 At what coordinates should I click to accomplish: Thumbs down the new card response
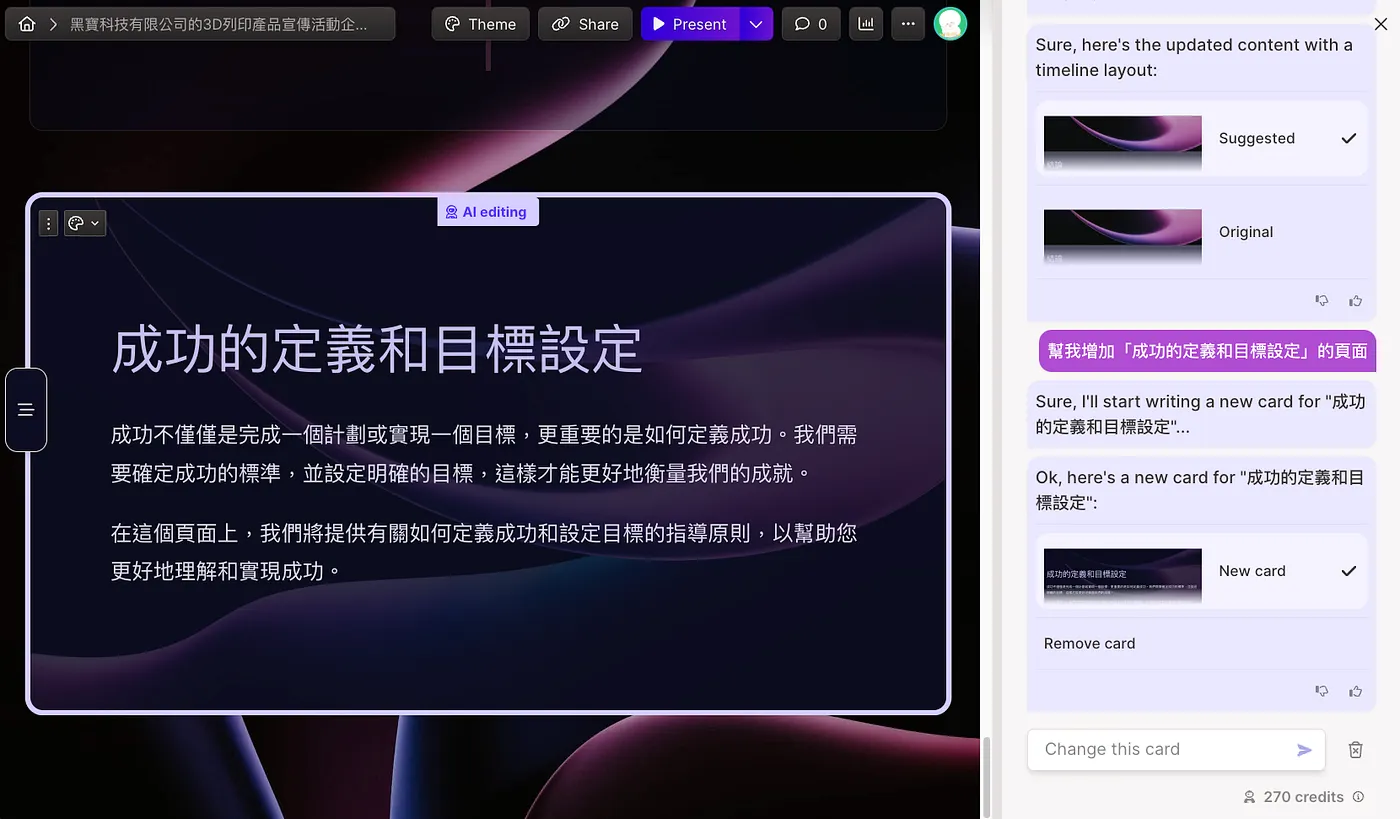tap(1322, 691)
